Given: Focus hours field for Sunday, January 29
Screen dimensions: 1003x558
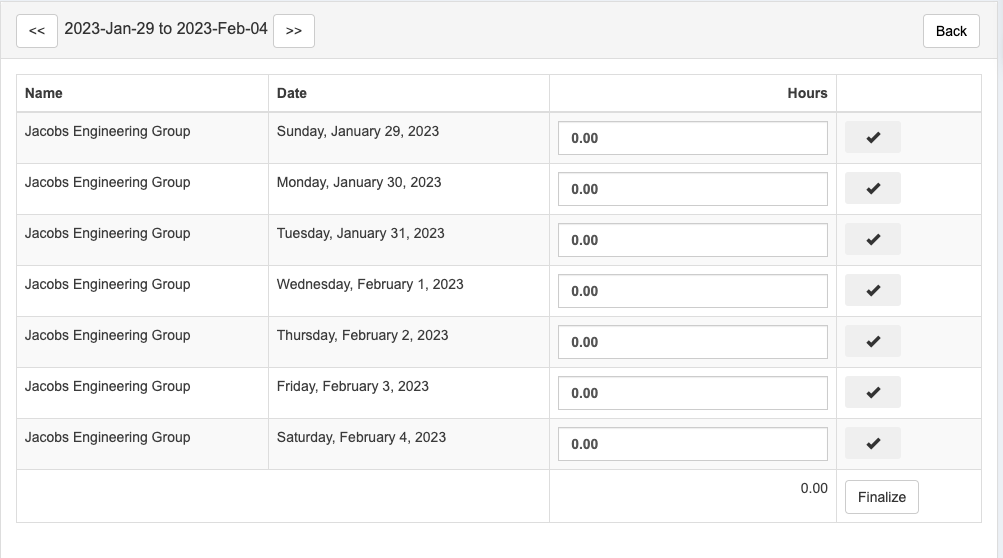Looking at the screenshot, I should (x=693, y=138).
